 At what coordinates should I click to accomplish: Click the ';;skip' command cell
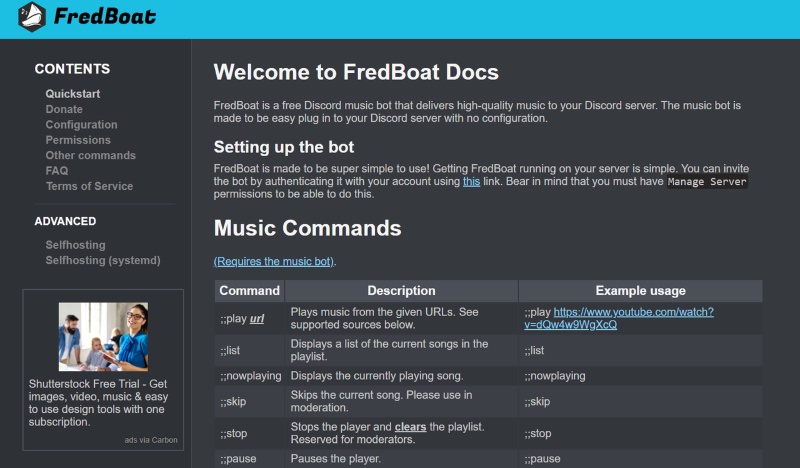249,401
